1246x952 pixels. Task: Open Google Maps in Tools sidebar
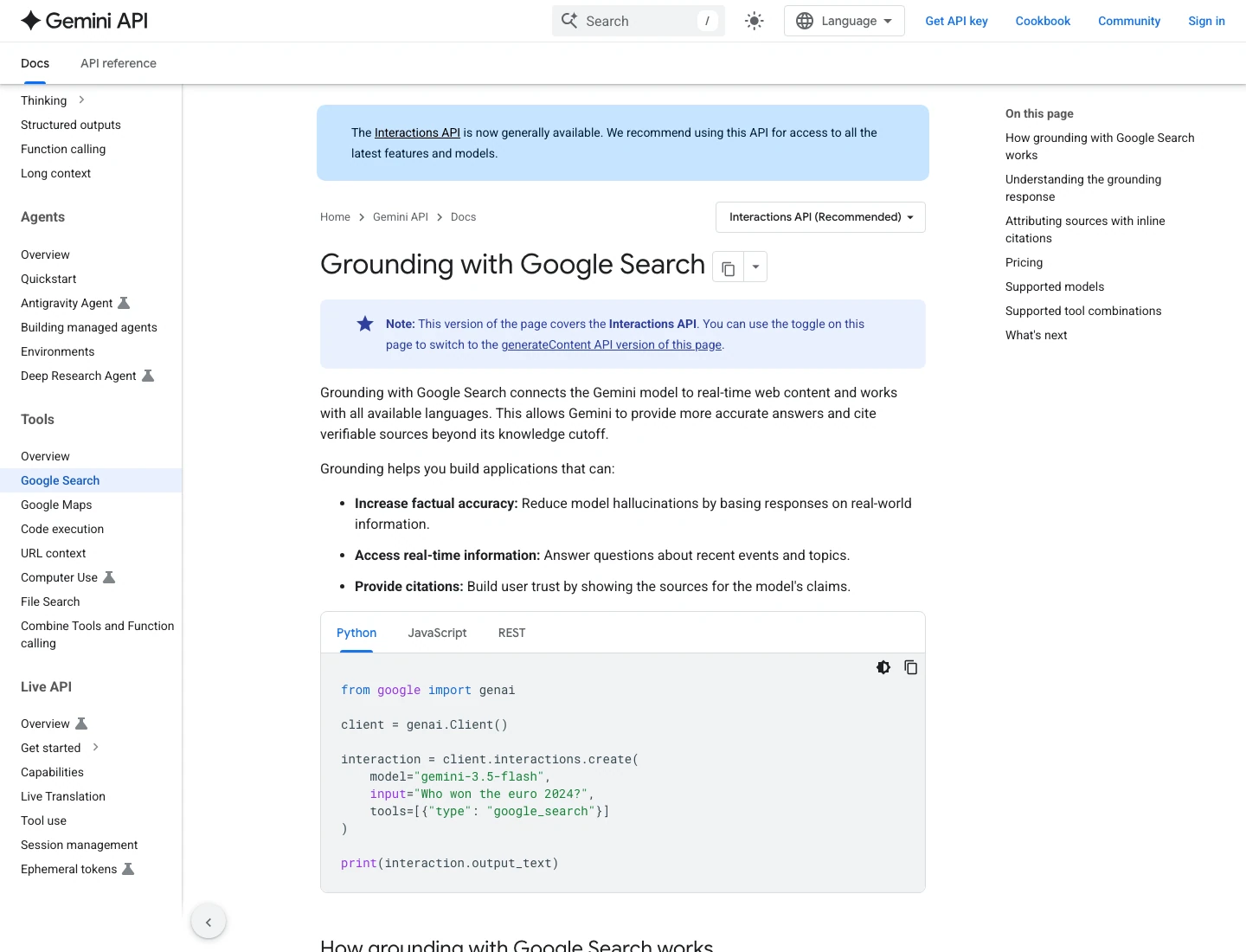[x=56, y=505]
